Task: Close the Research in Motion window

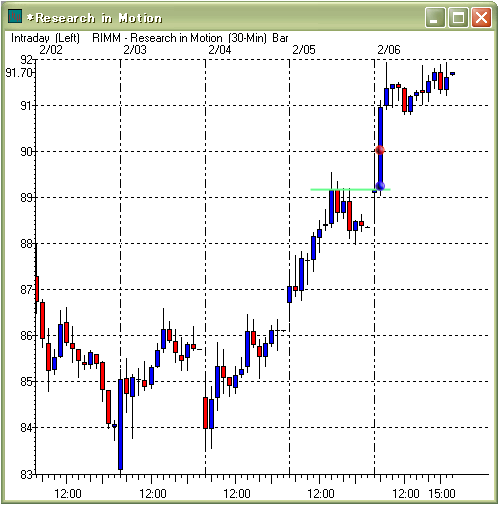Action: click(481, 17)
